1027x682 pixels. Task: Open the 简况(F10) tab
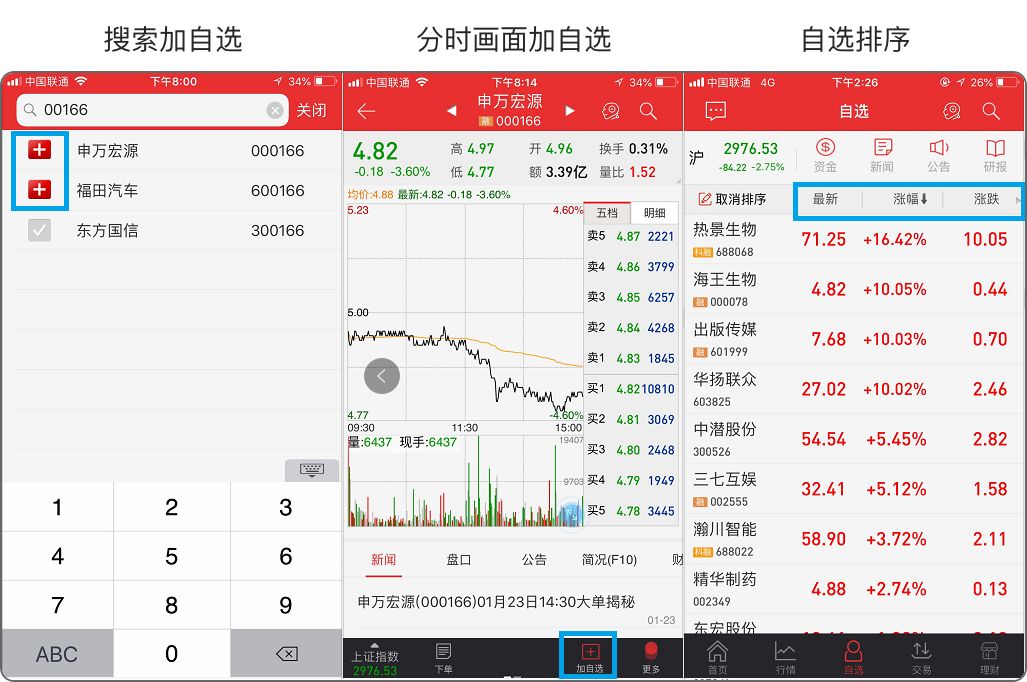[609, 559]
